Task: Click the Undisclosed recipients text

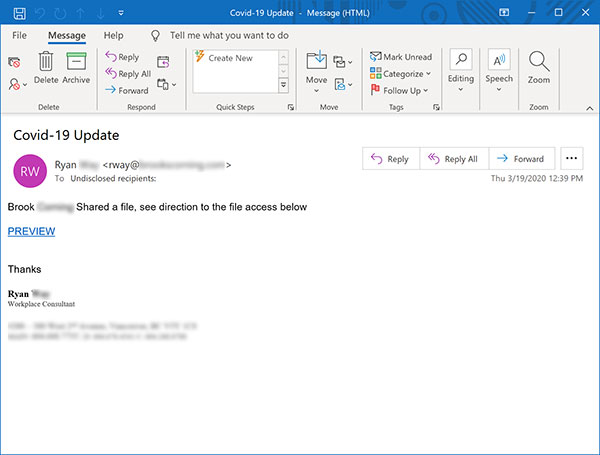Action: click(x=113, y=179)
